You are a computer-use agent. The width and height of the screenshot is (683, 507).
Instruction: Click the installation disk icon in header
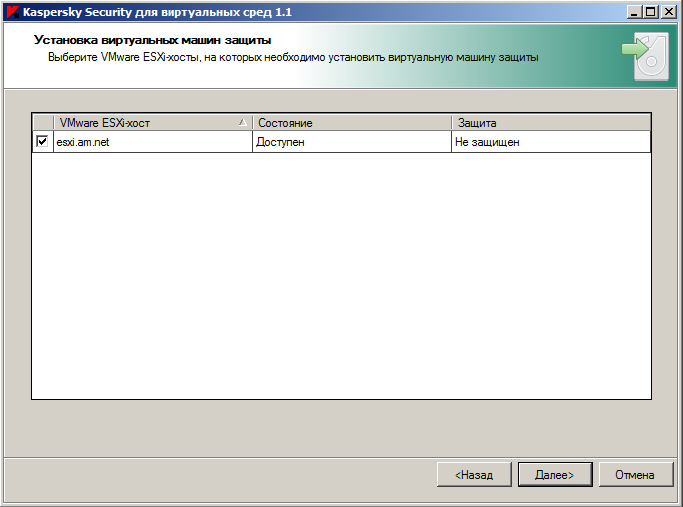coord(646,57)
